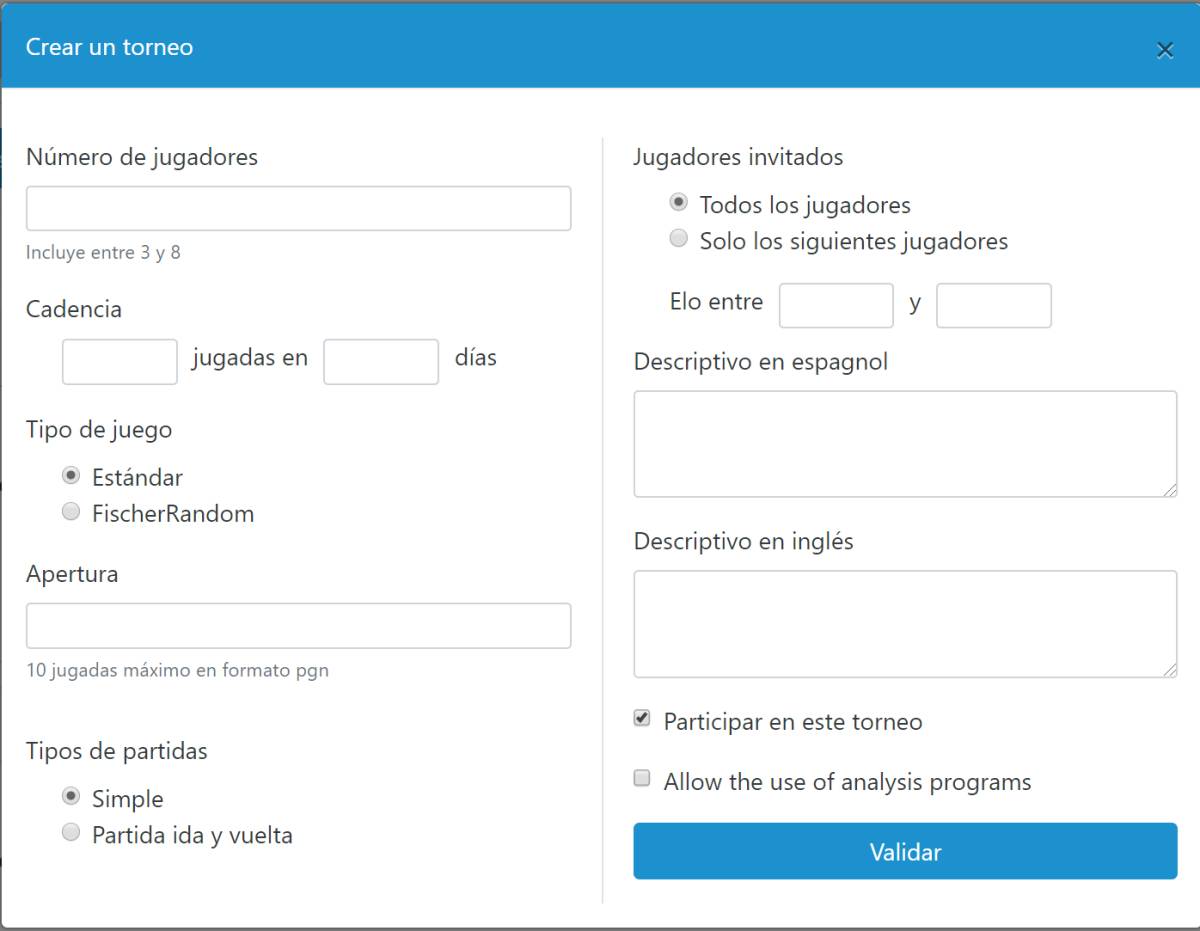Click the Descriptivo en inglés text area
This screenshot has width=1200, height=931.
click(905, 623)
